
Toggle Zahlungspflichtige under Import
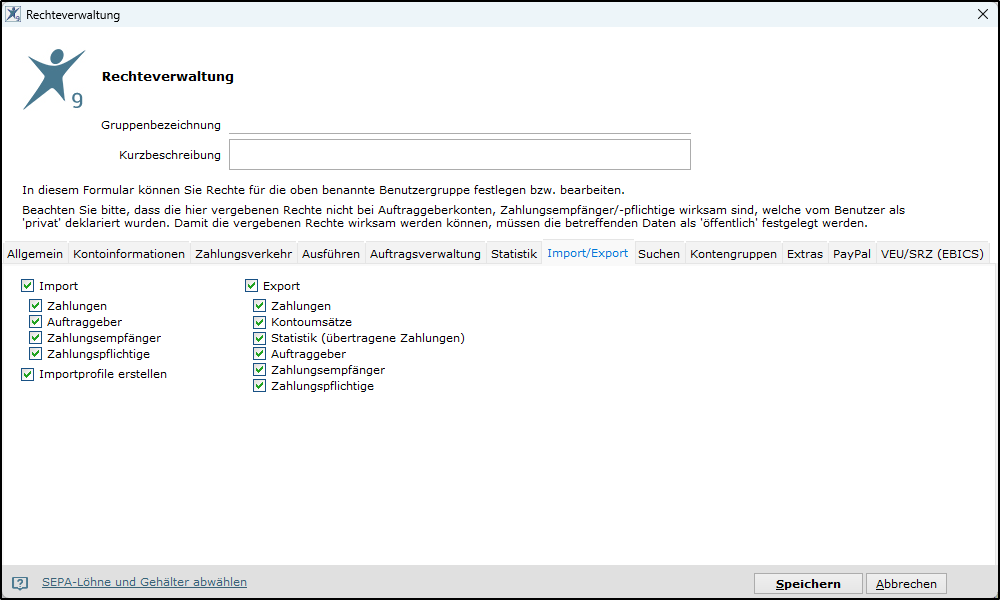point(36,353)
